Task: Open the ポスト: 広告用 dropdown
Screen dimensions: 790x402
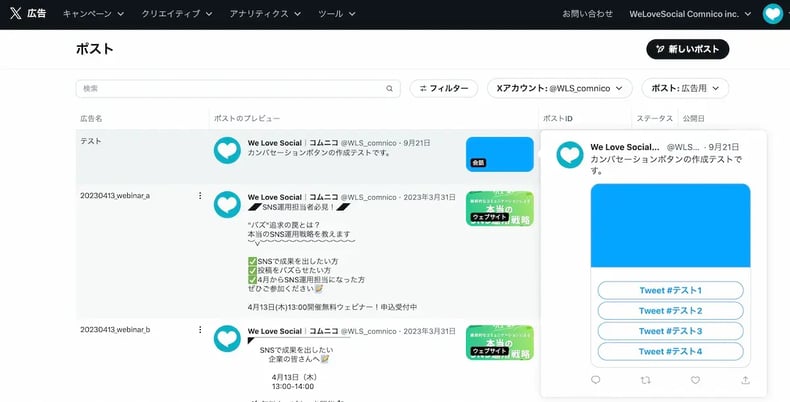Action: click(x=685, y=88)
